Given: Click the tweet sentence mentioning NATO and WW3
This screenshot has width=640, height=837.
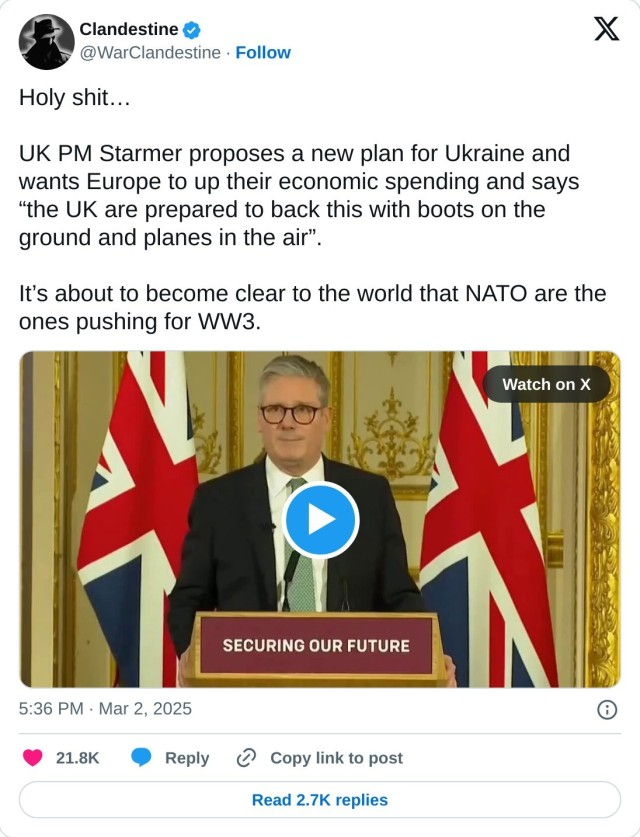Looking at the screenshot, I should click(x=312, y=307).
